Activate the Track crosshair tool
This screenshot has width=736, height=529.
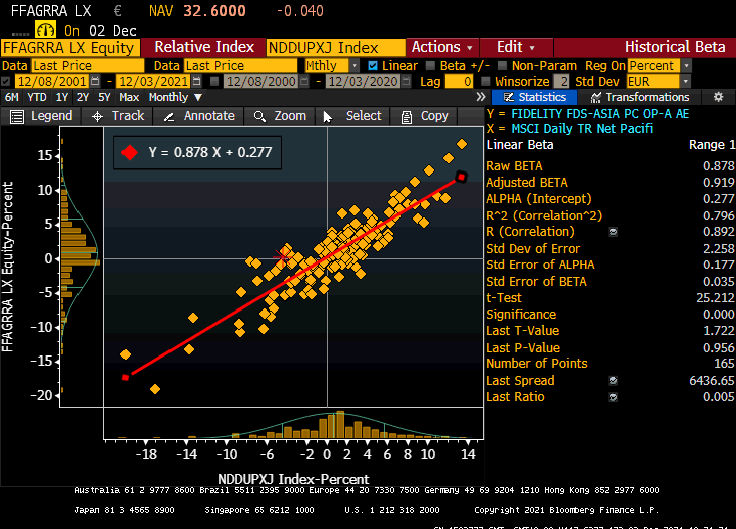tap(98, 116)
